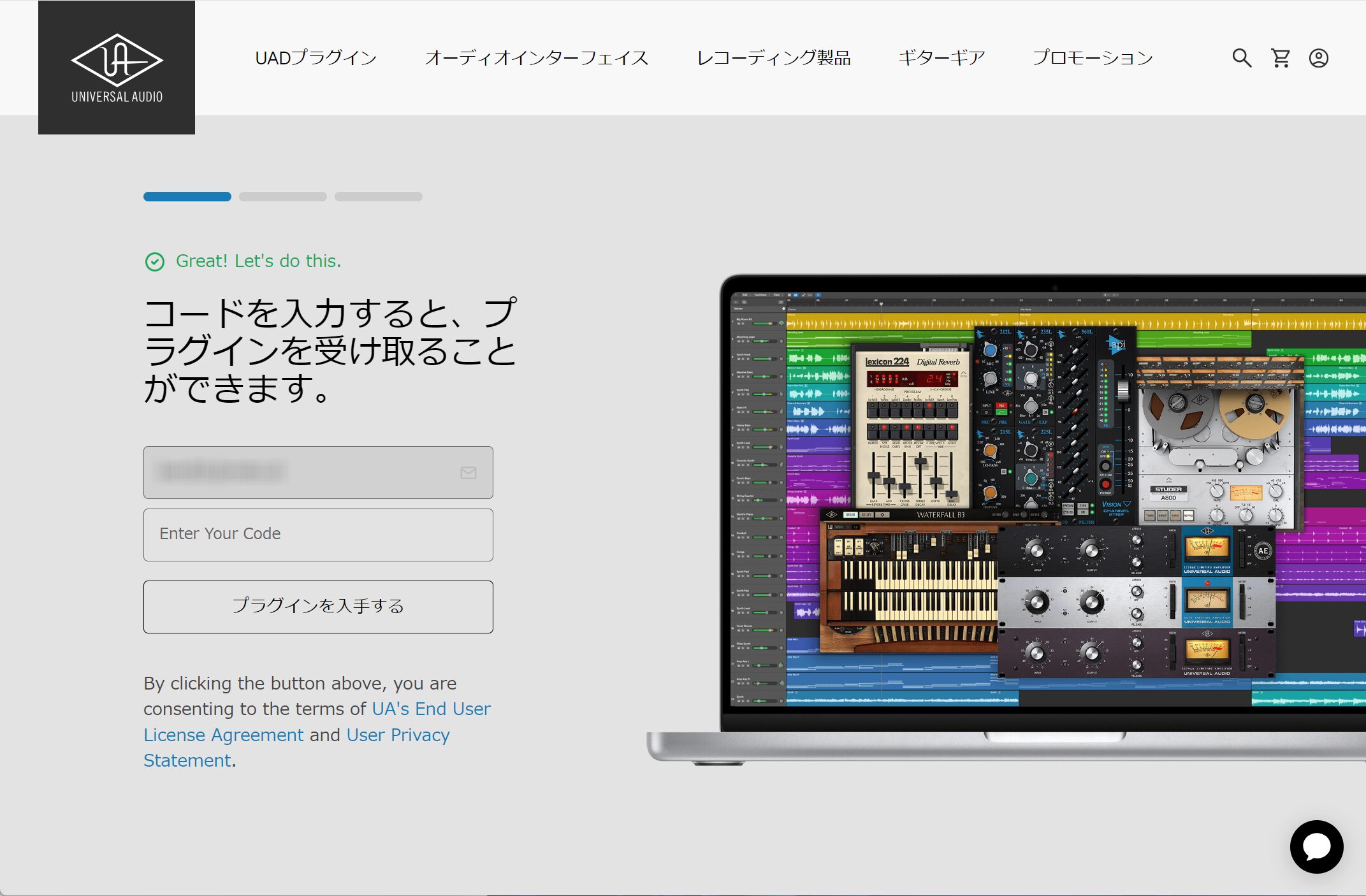Click the envelope icon in email field
1366x896 pixels.
(469, 472)
